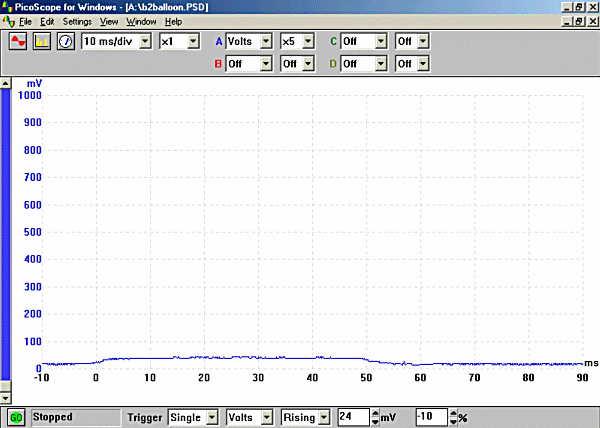This screenshot has height=428, width=600.
Task: Expand the Channel A Volts range dropdown
Action: (266, 42)
